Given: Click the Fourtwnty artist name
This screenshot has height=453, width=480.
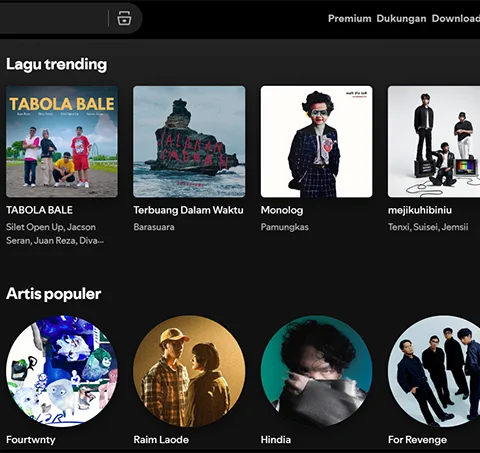Looking at the screenshot, I should click(31, 440).
